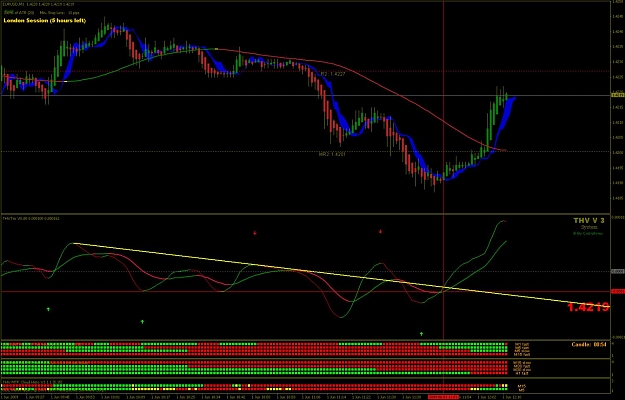Select the horizontal current-price line on chart
This screenshot has height=400, width=625.
(x=305, y=95)
